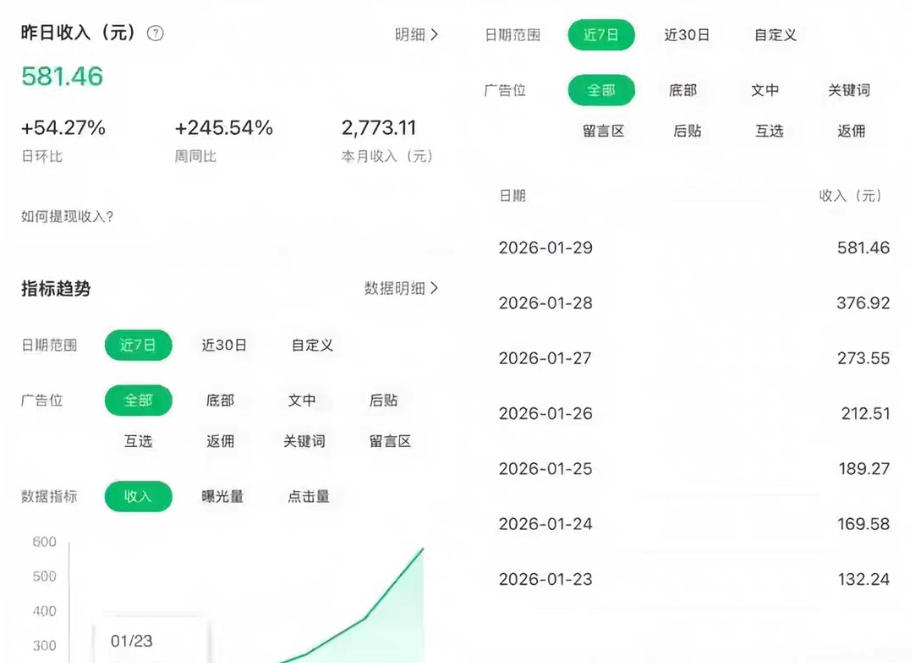
Task: Choose 自定义 date range in left panel
Action: click(311, 344)
